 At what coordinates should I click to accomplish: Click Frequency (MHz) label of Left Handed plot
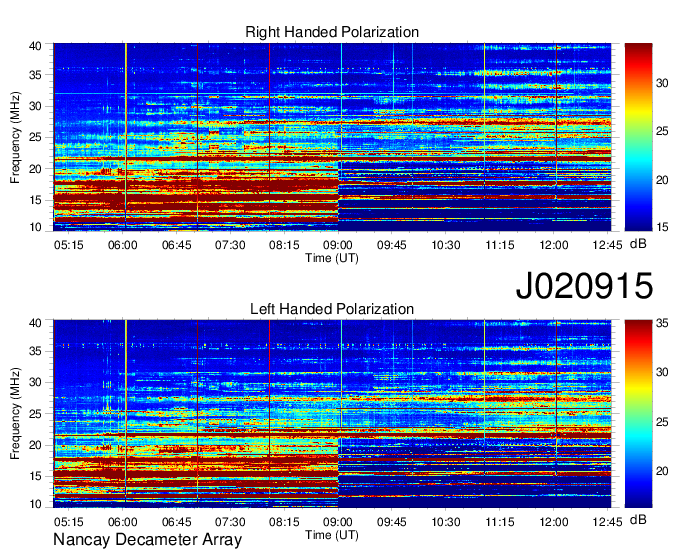click(x=15, y=414)
